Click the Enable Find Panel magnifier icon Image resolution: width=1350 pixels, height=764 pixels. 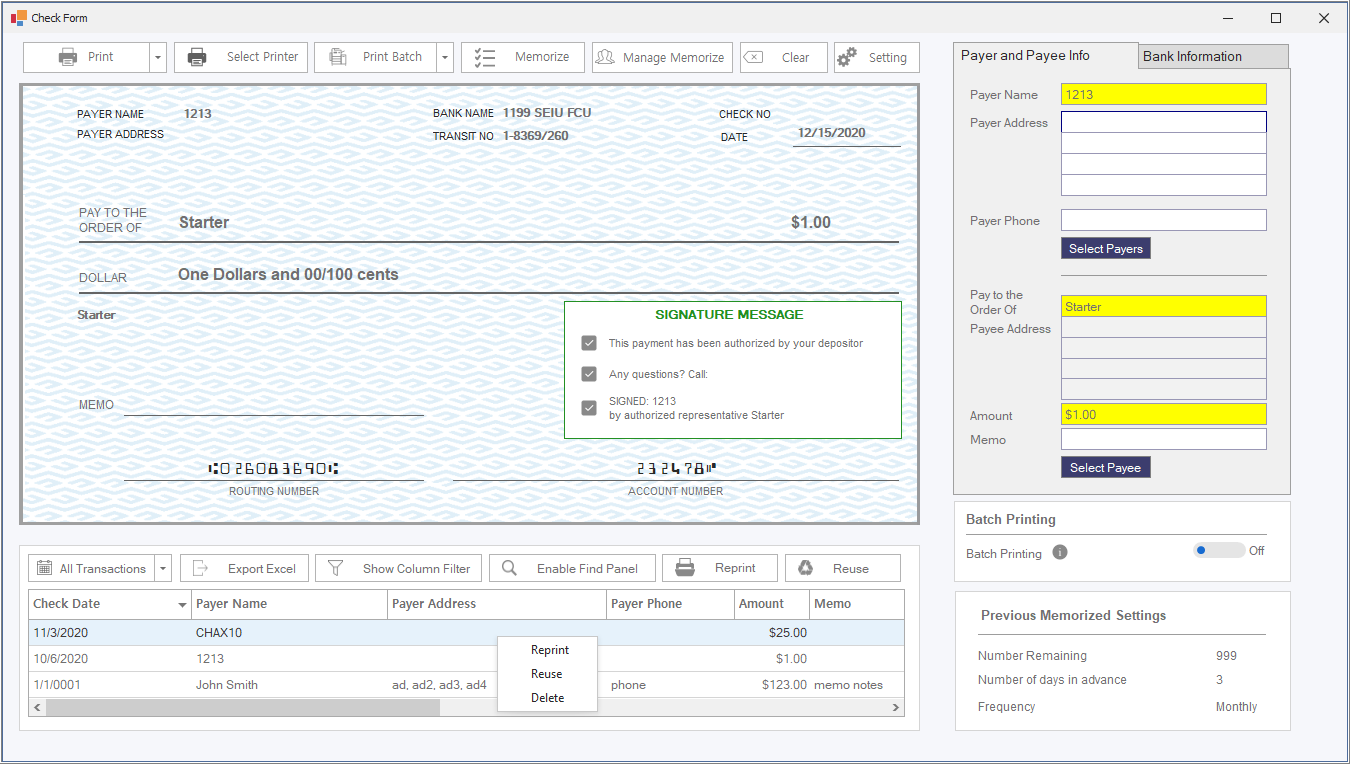point(509,568)
